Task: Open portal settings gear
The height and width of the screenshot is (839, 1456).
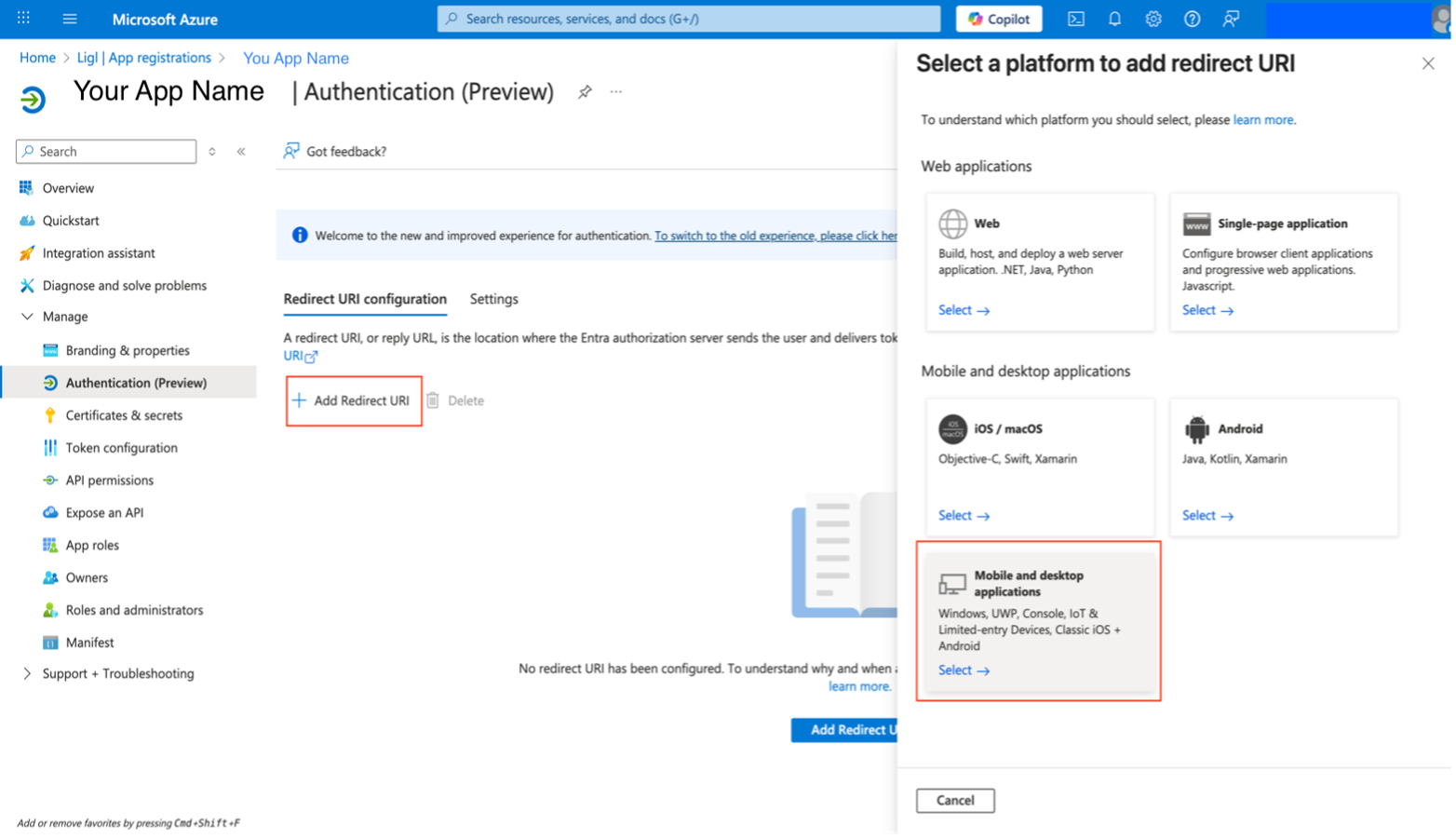Action: [x=1153, y=19]
